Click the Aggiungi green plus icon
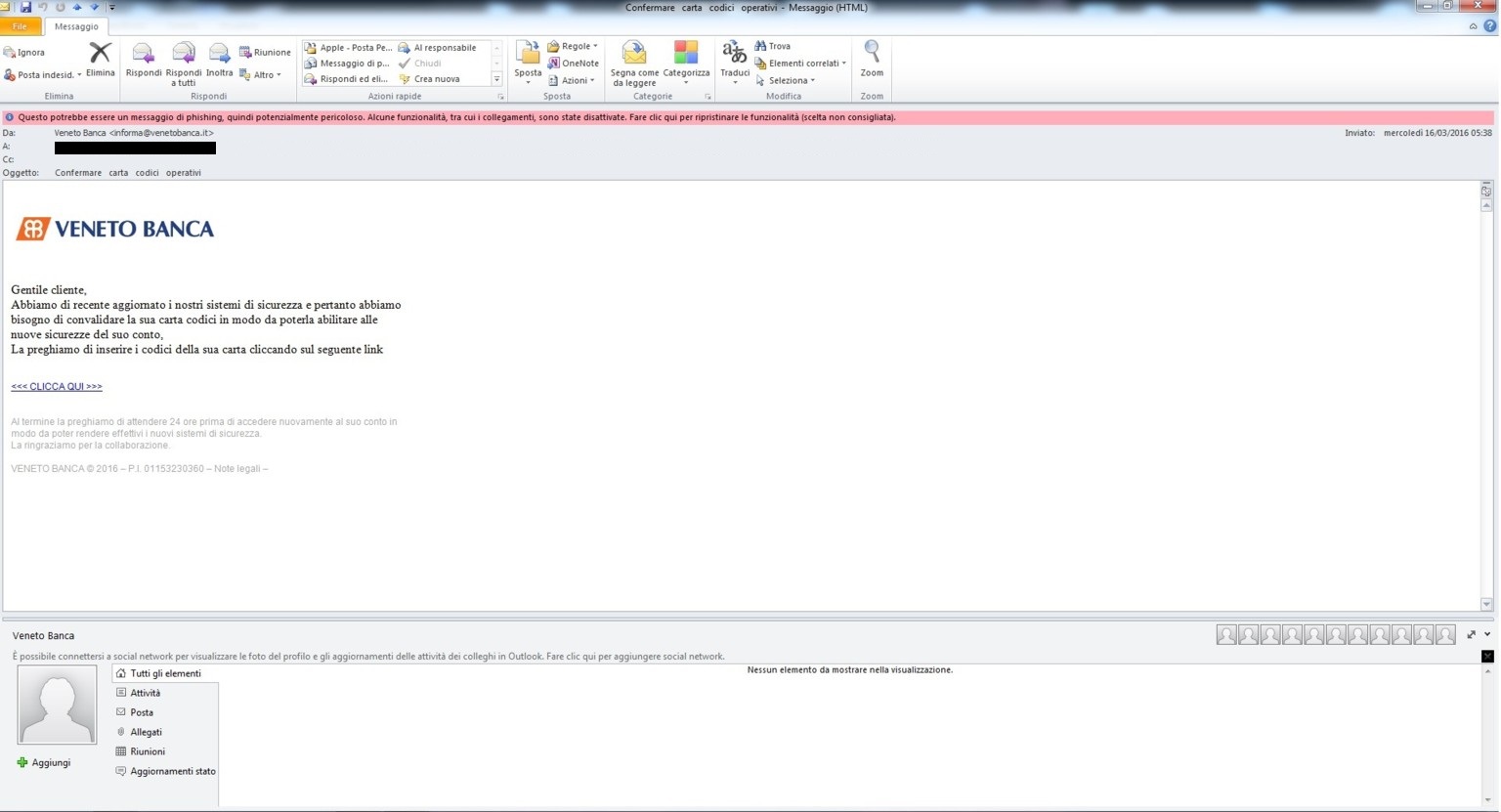 click(22, 762)
